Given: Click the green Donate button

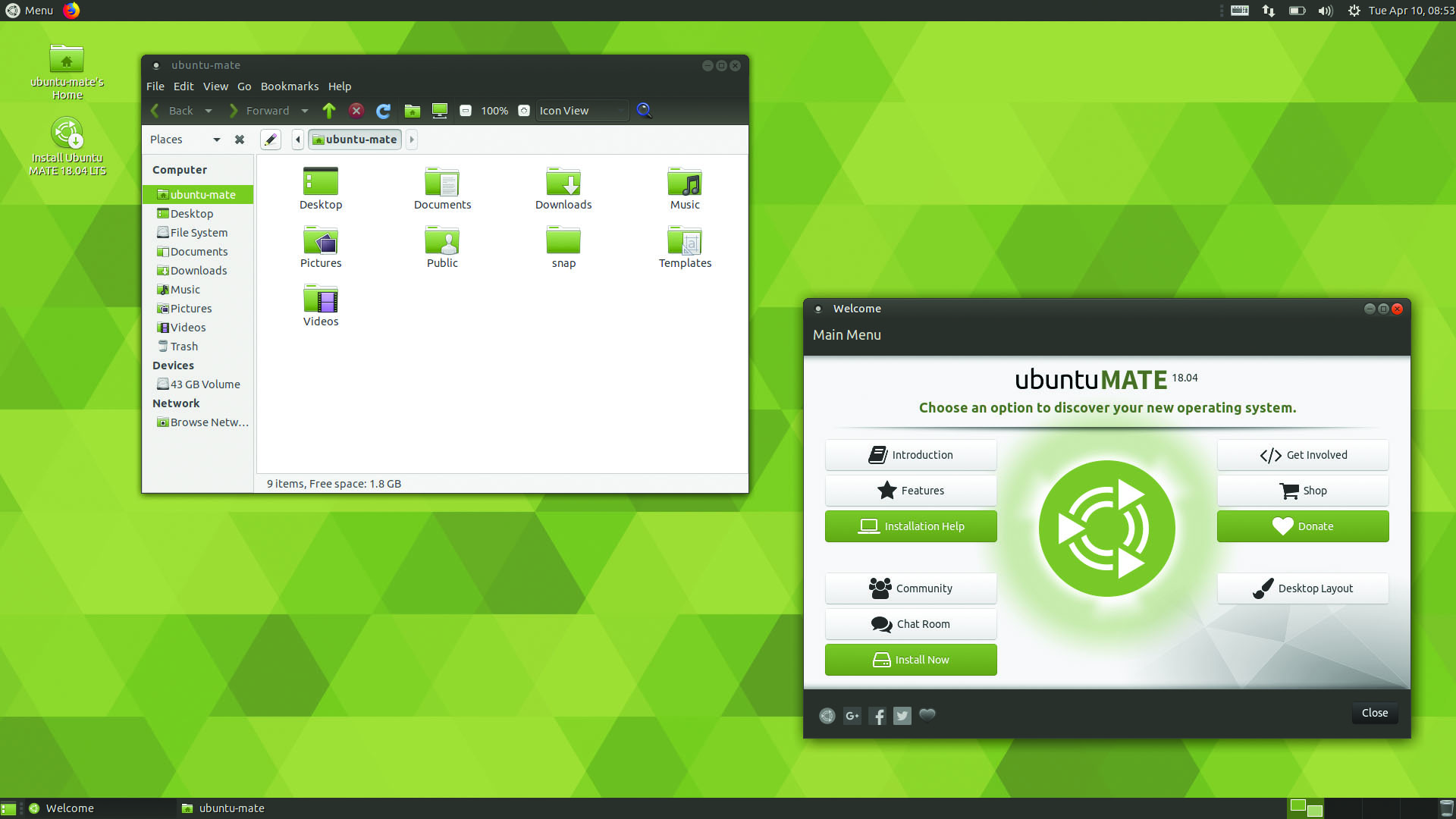Looking at the screenshot, I should 1303,526.
